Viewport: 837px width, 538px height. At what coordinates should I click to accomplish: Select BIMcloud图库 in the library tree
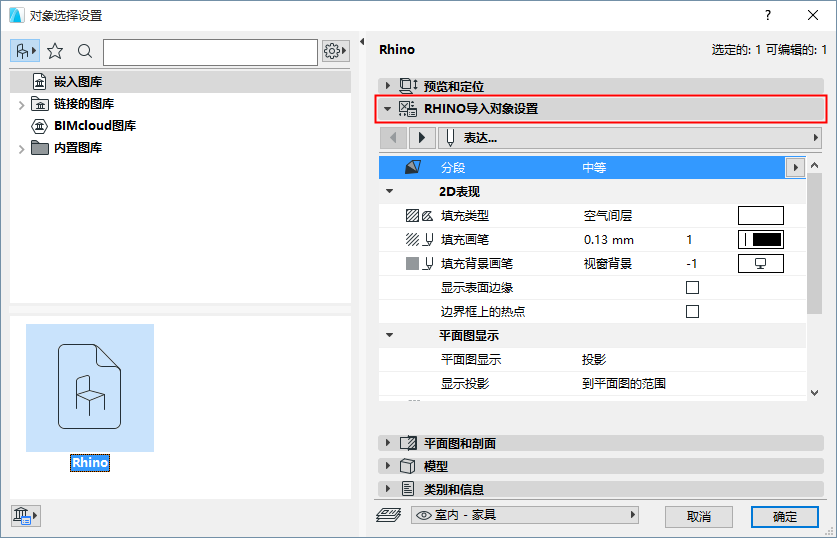point(94,126)
